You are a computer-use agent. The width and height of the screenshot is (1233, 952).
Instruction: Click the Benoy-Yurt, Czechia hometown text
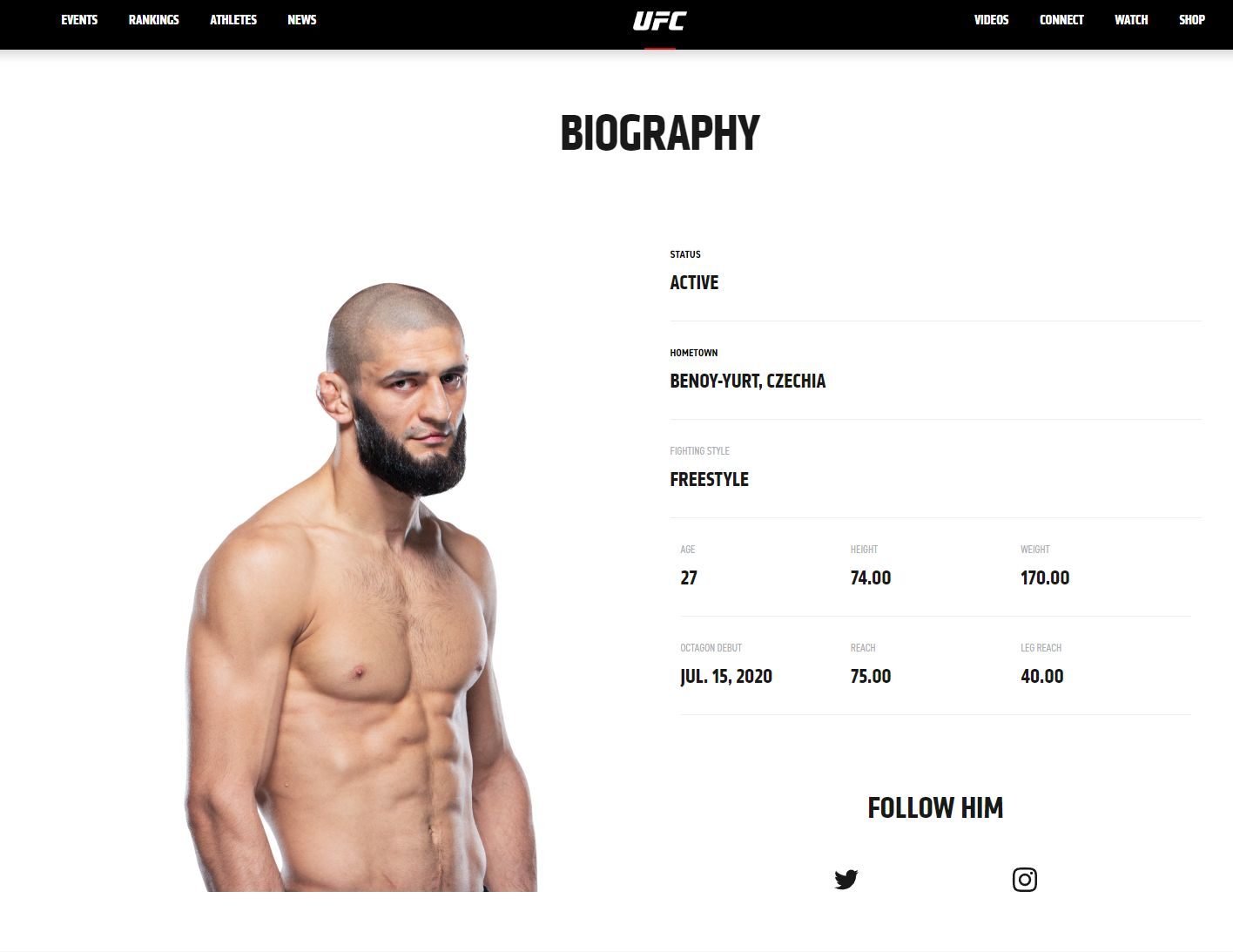(x=747, y=381)
